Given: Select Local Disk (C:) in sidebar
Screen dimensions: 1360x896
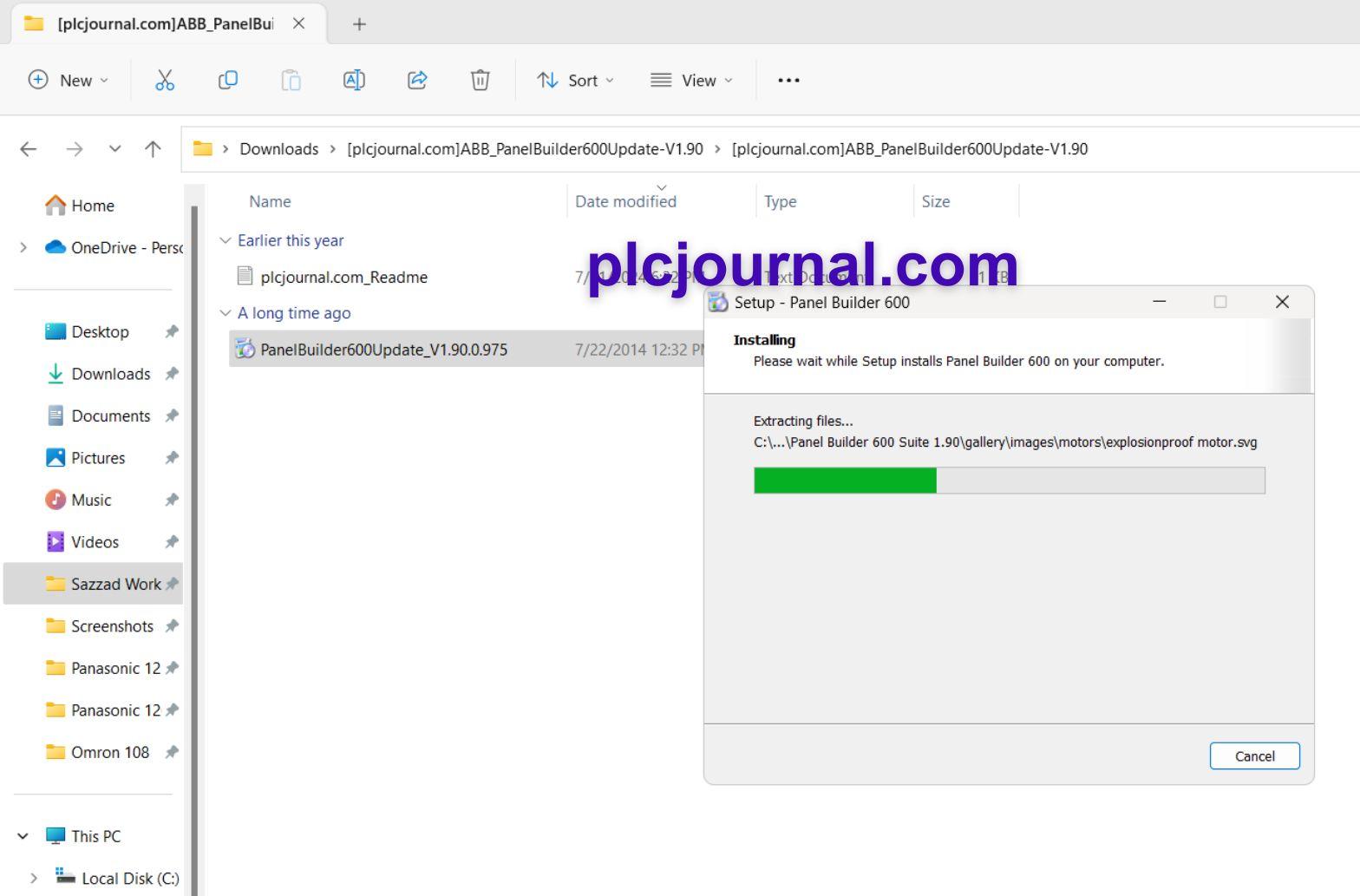Looking at the screenshot, I should pyautogui.click(x=117, y=878).
